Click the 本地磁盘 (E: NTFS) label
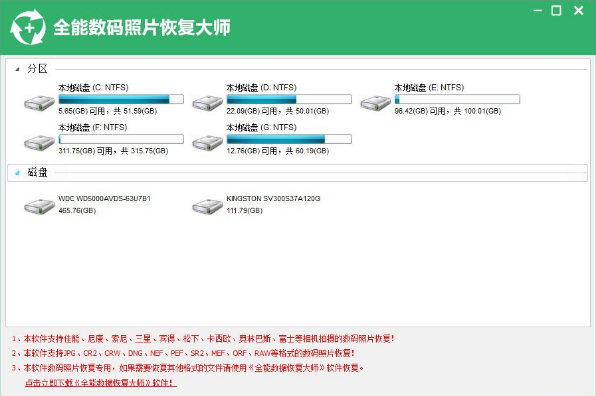 429,88
